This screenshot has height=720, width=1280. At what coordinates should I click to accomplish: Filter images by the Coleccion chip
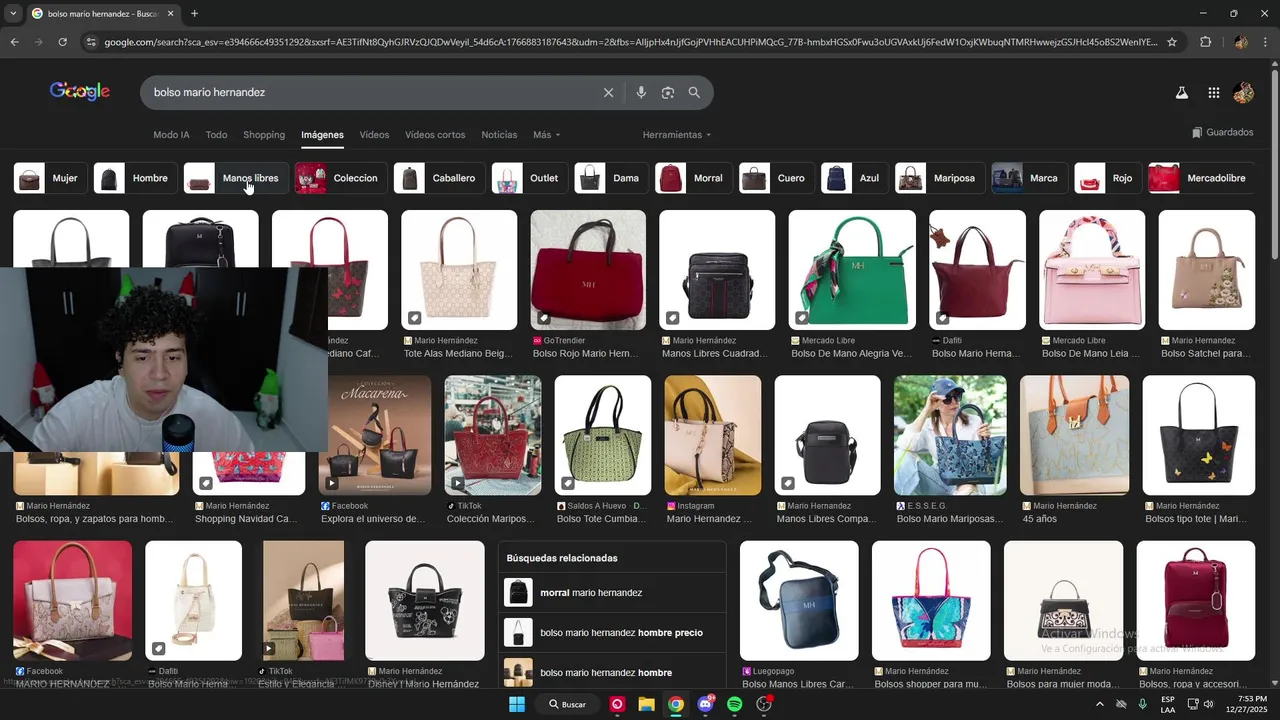340,178
